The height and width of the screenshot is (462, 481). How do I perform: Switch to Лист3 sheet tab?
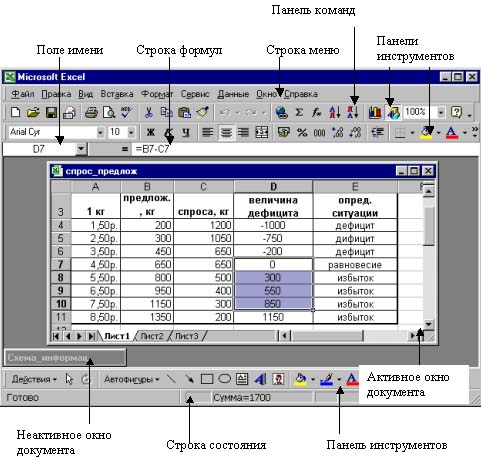(x=187, y=336)
